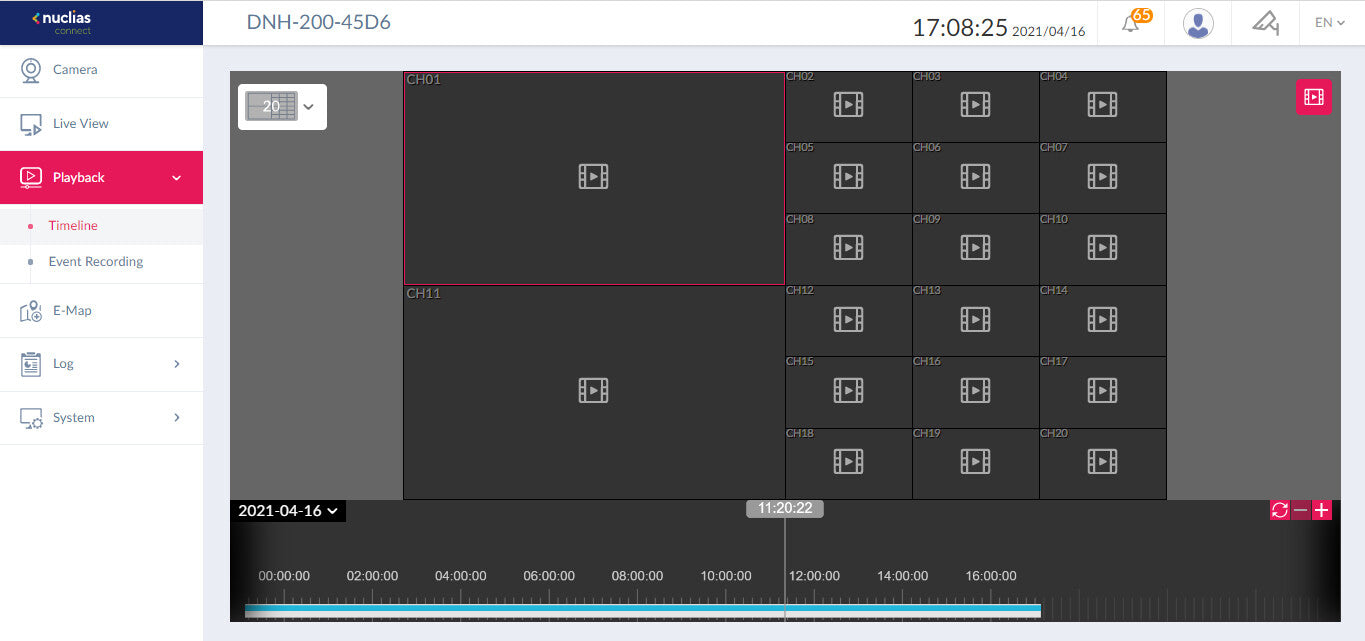Image resolution: width=1365 pixels, height=641 pixels.
Task: Change language with the EN dropdown
Action: 1329,22
